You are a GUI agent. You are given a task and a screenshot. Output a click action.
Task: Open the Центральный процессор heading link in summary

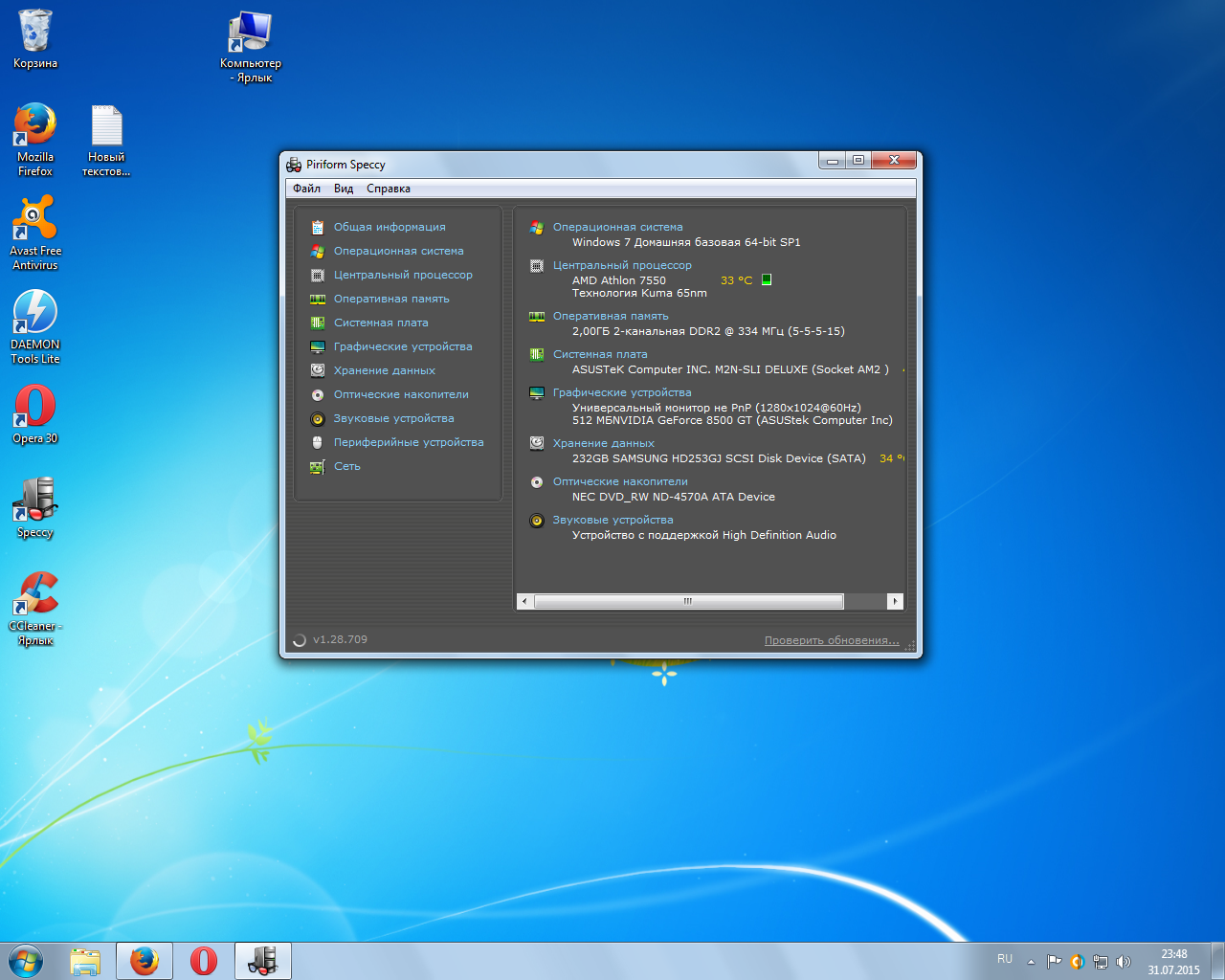[622, 265]
